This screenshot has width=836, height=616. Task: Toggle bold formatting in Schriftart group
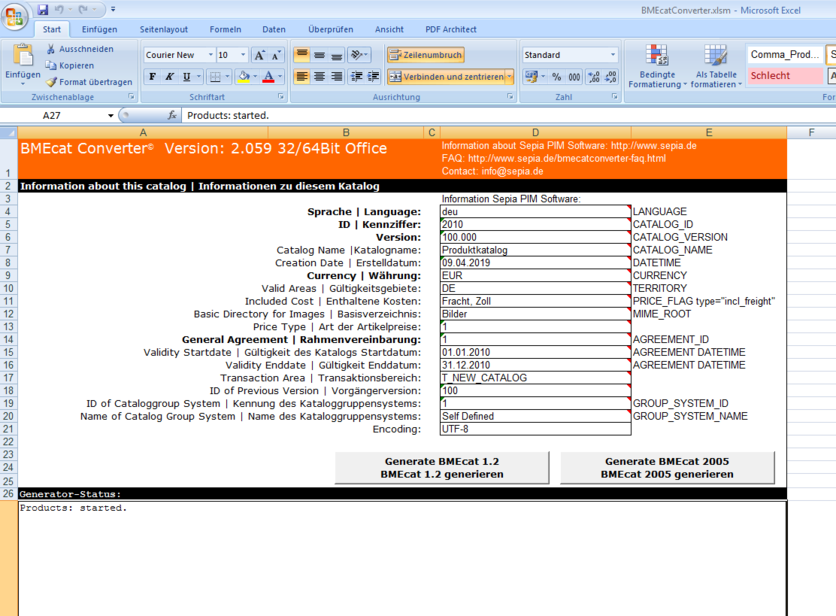[151, 76]
